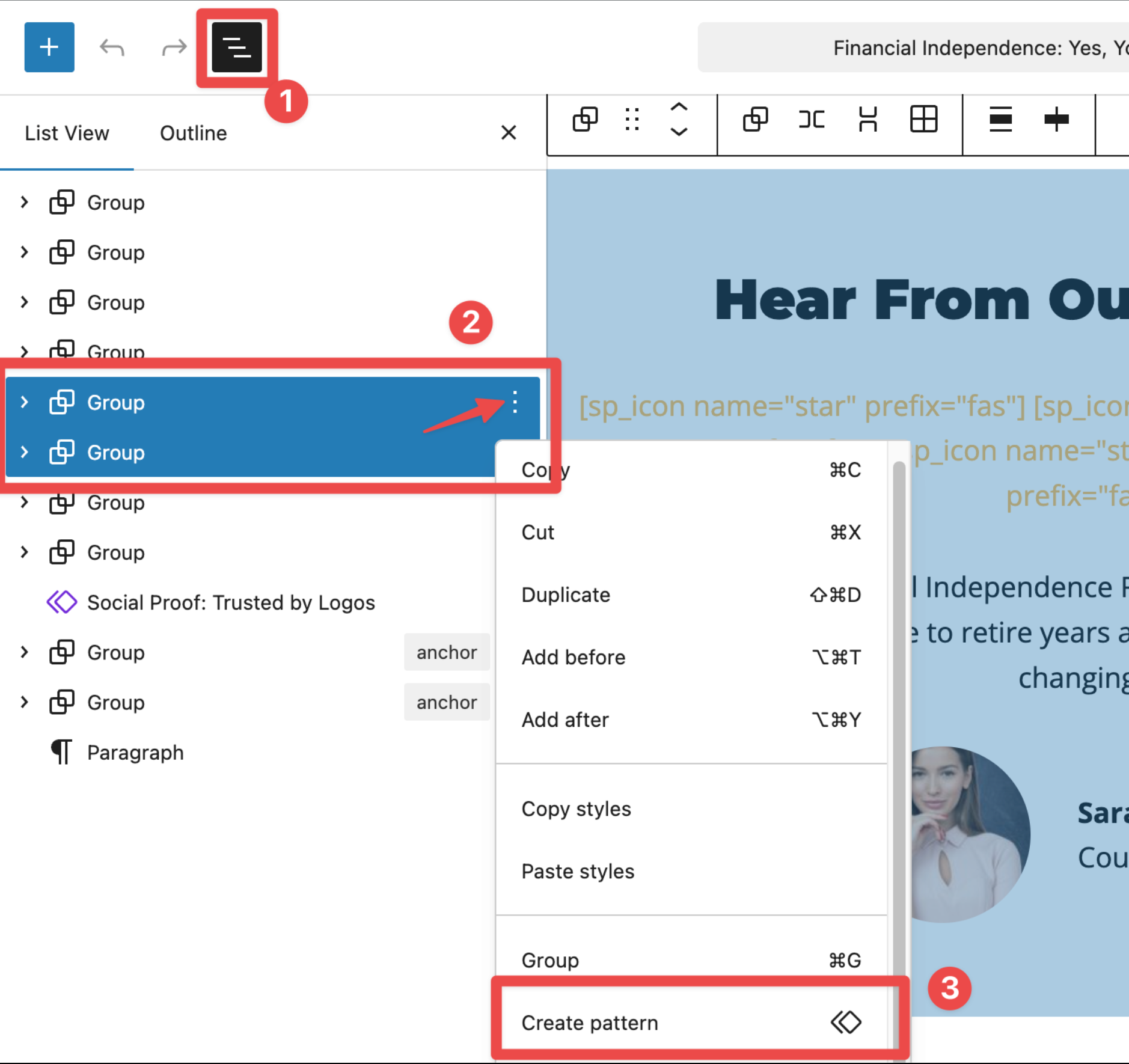Click the undo arrow icon
The width and height of the screenshot is (1129, 1064).
[x=112, y=47]
